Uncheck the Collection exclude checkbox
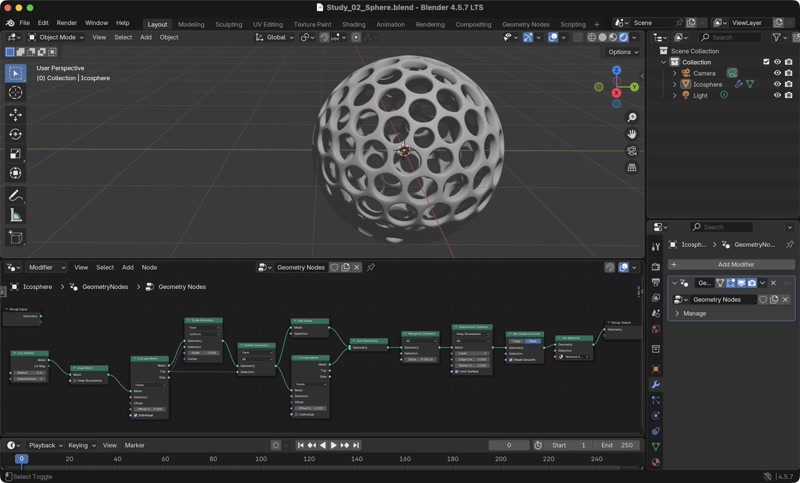 [766, 62]
